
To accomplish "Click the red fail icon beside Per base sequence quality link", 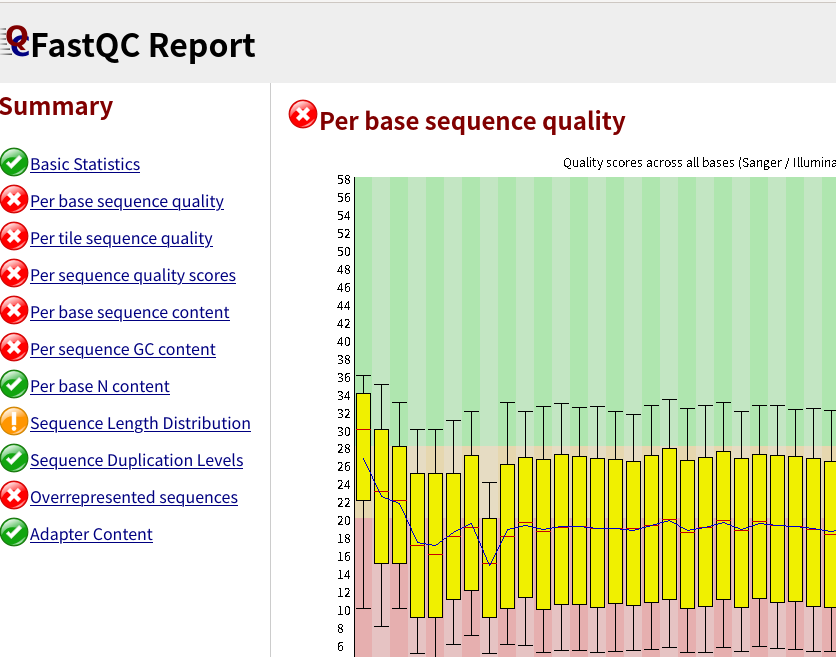I will coord(14,199).
